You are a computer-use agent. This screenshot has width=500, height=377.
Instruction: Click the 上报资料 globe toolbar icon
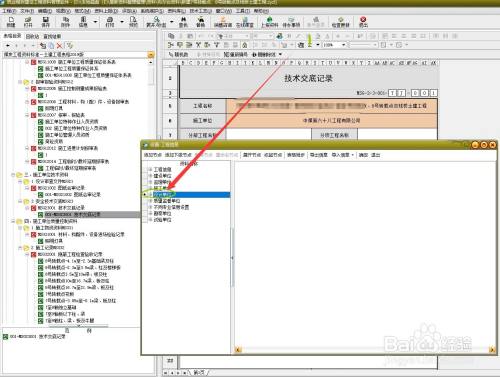point(269,22)
